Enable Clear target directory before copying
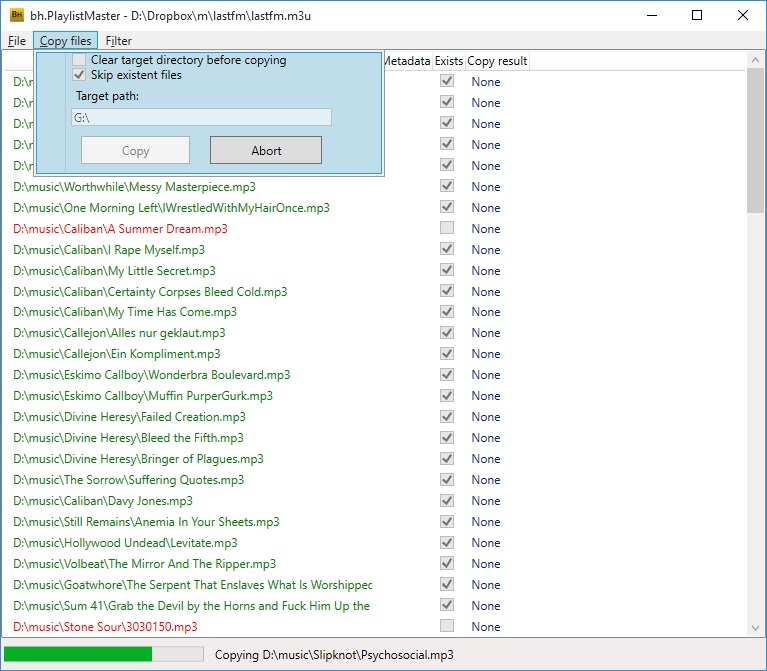767x671 pixels. click(x=80, y=60)
